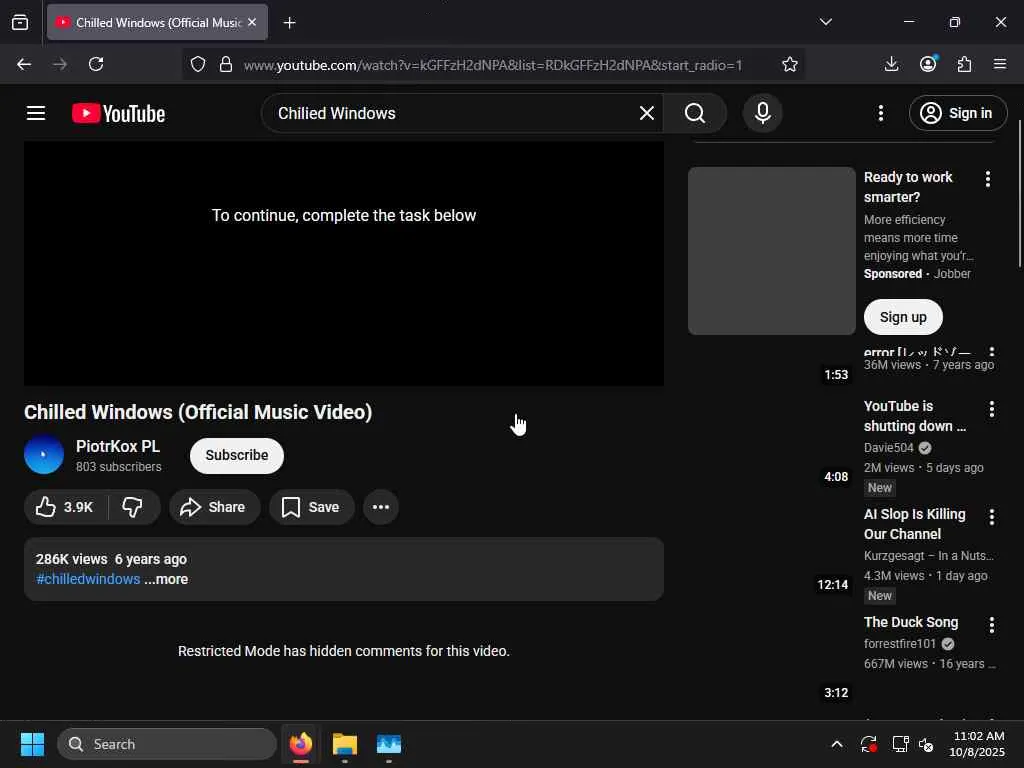Click the page vertical scrollbar
1024x768 pixels.
(1019, 194)
